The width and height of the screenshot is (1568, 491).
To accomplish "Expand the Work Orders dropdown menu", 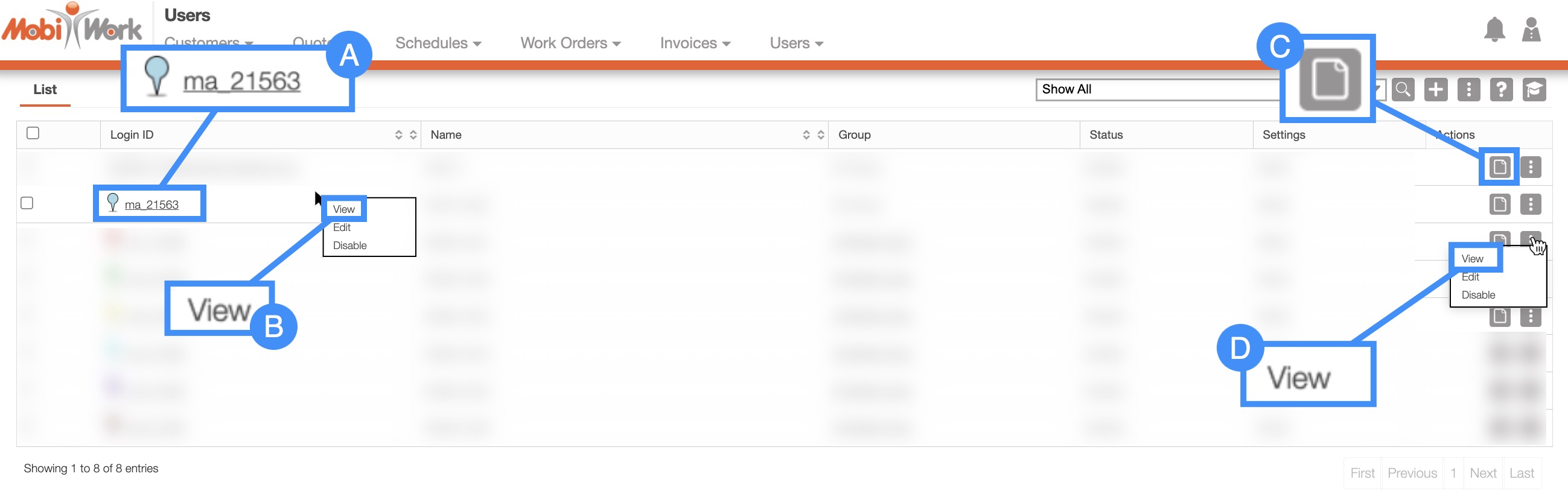I will (570, 43).
